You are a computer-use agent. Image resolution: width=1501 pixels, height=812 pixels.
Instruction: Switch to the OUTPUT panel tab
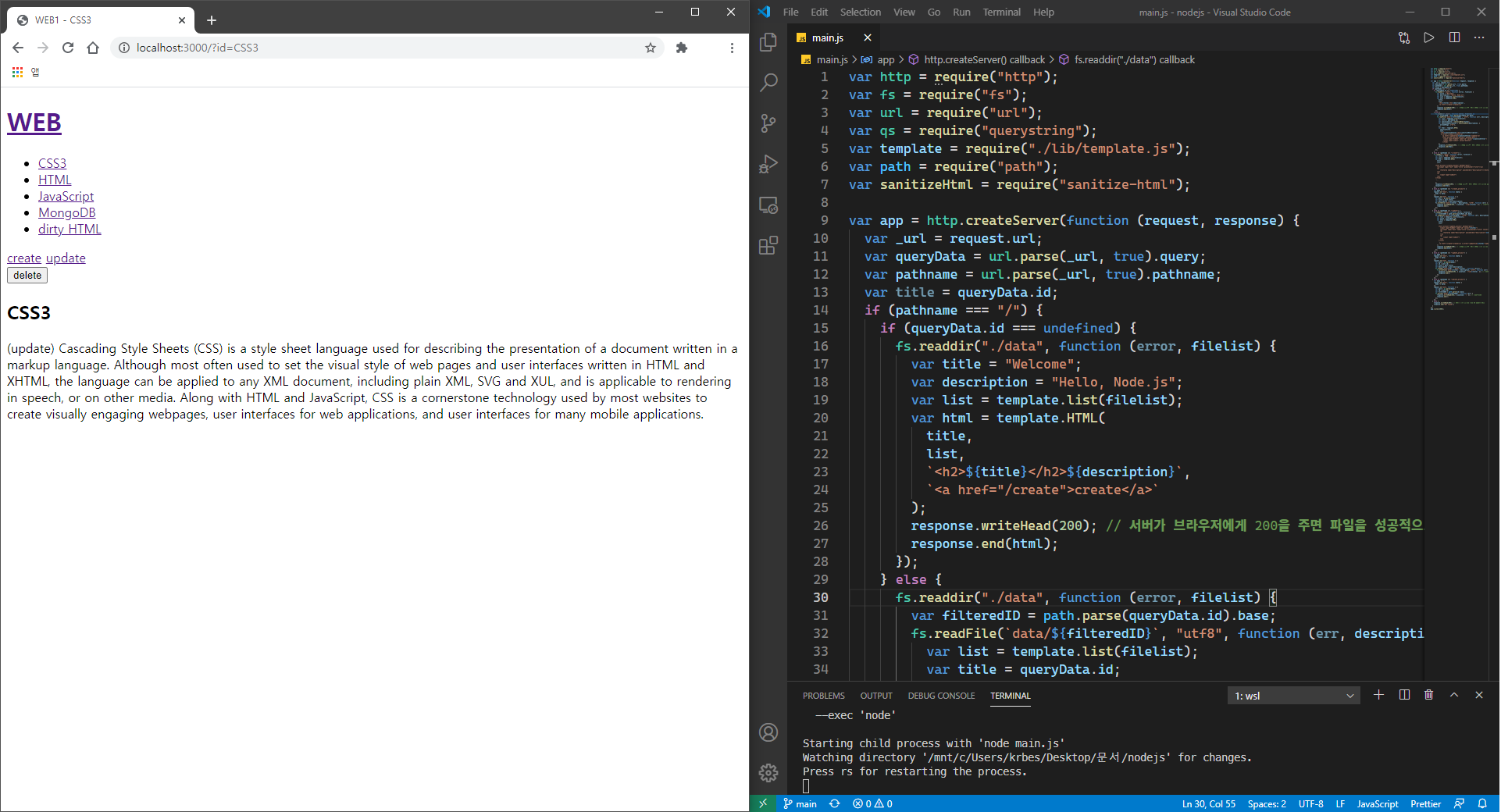[876, 696]
